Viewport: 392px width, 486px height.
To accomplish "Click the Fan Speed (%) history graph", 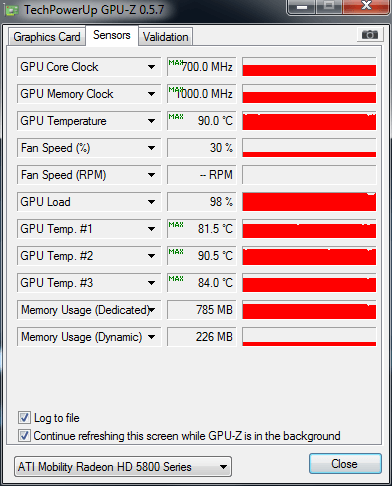I will coord(309,148).
